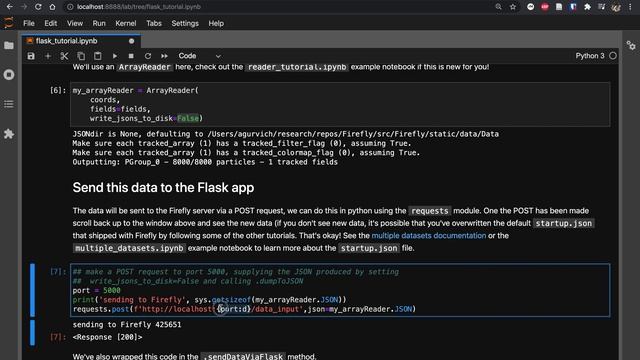The image size is (640, 360).
Task: Click the 'sending to Firefly 425651' output
Action: (127, 324)
